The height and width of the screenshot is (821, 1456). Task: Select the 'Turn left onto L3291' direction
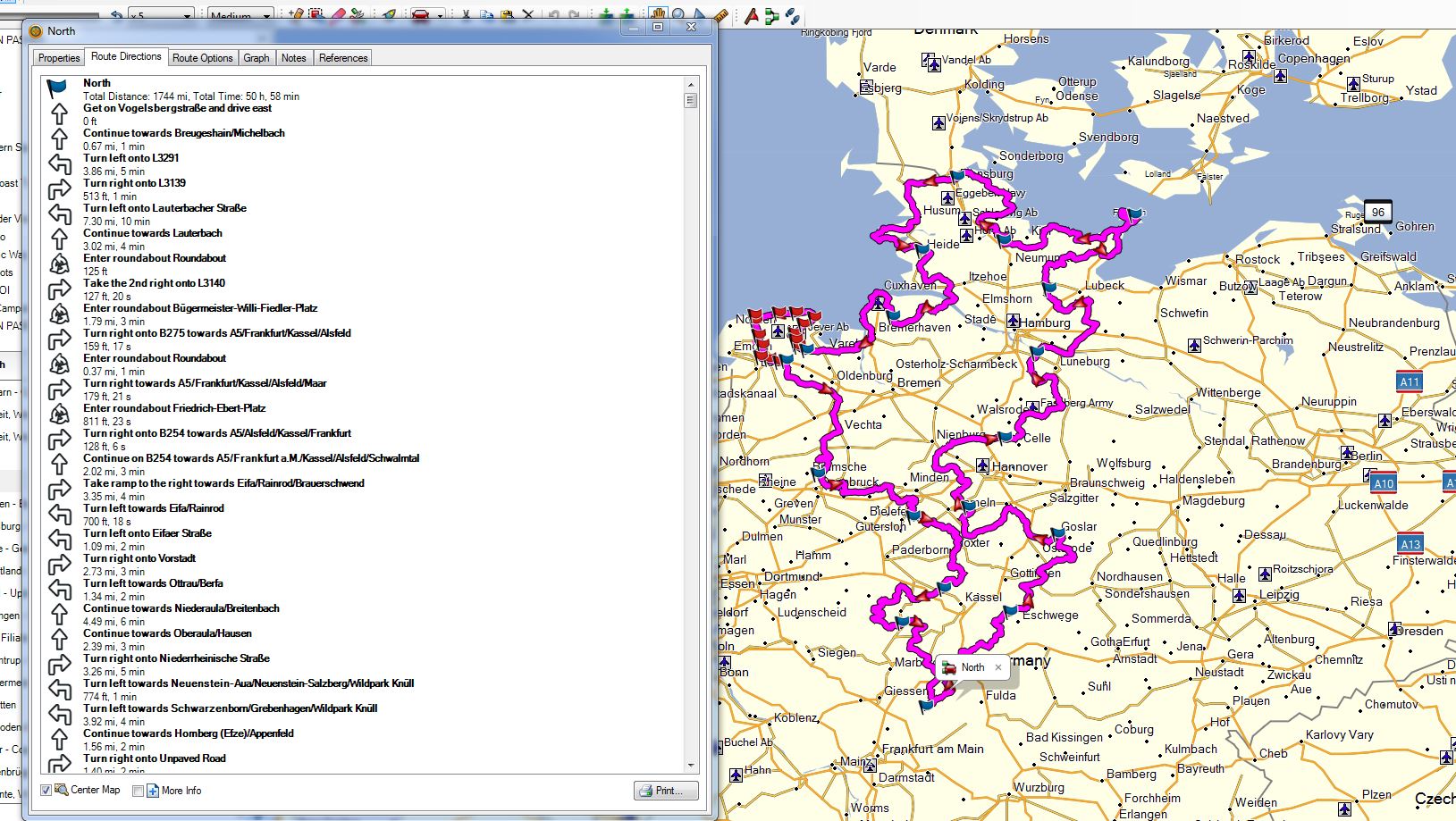click(131, 158)
